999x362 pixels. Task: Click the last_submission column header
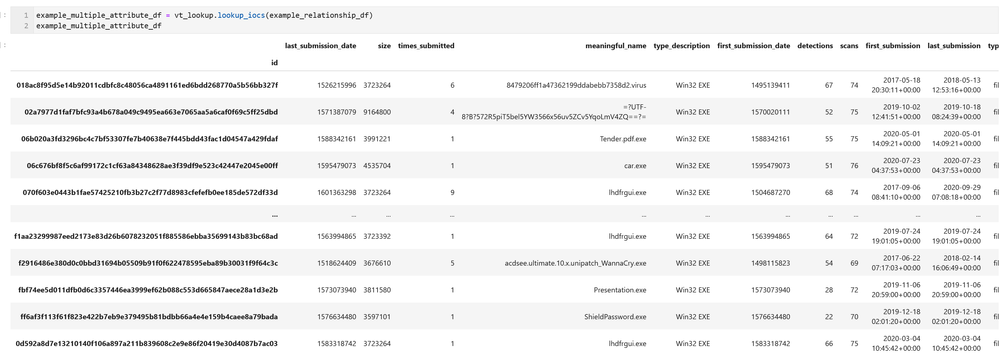coord(954,46)
